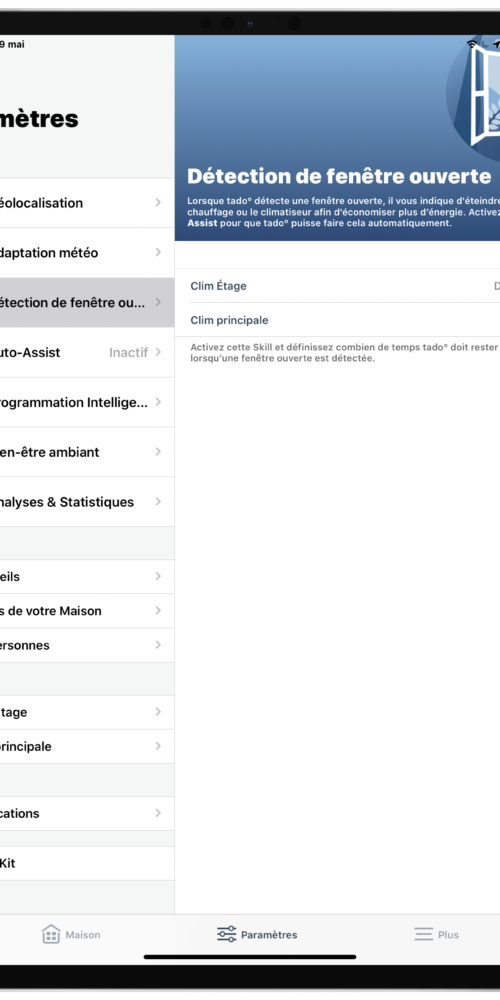This screenshot has width=500, height=1000.
Task: Tap the HomeKit row in sidebar
Action: tap(87, 864)
